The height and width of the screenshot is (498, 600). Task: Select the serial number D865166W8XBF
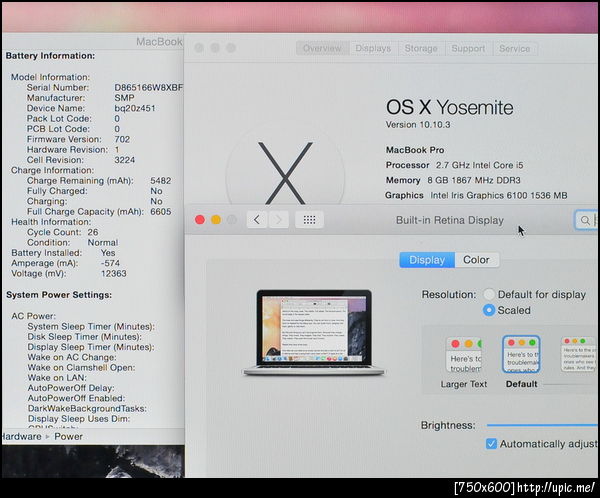pos(148,88)
